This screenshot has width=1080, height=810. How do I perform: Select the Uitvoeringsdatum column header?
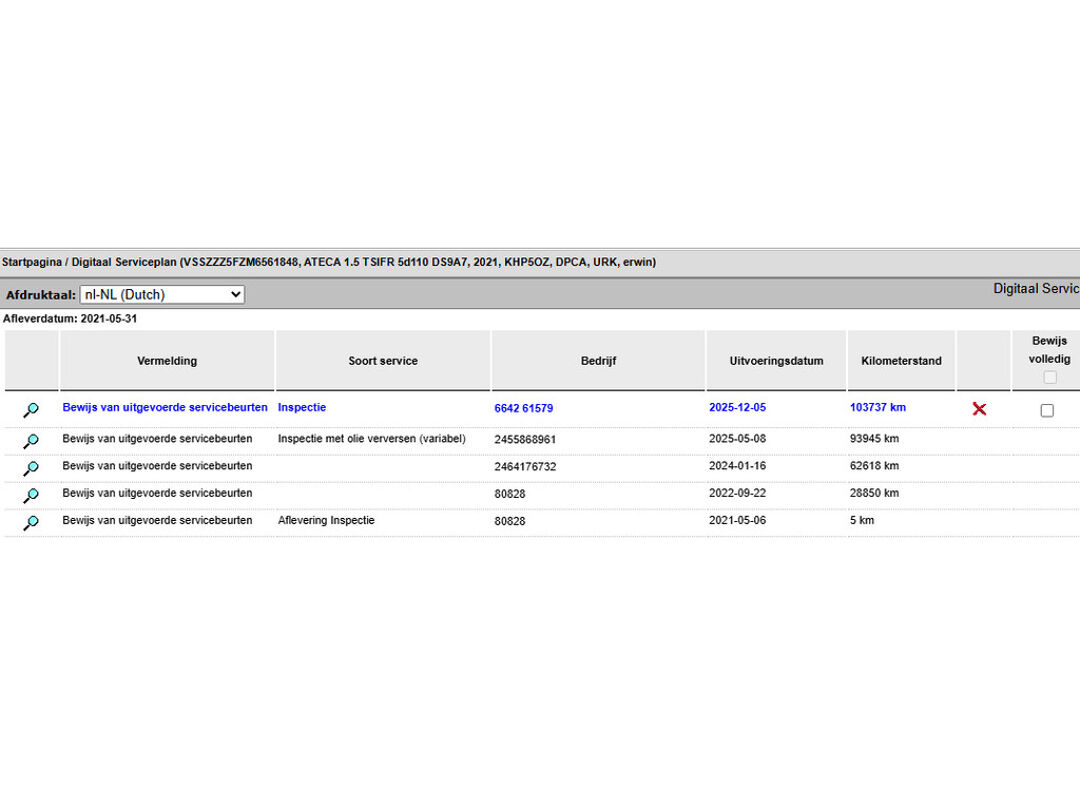[776, 361]
